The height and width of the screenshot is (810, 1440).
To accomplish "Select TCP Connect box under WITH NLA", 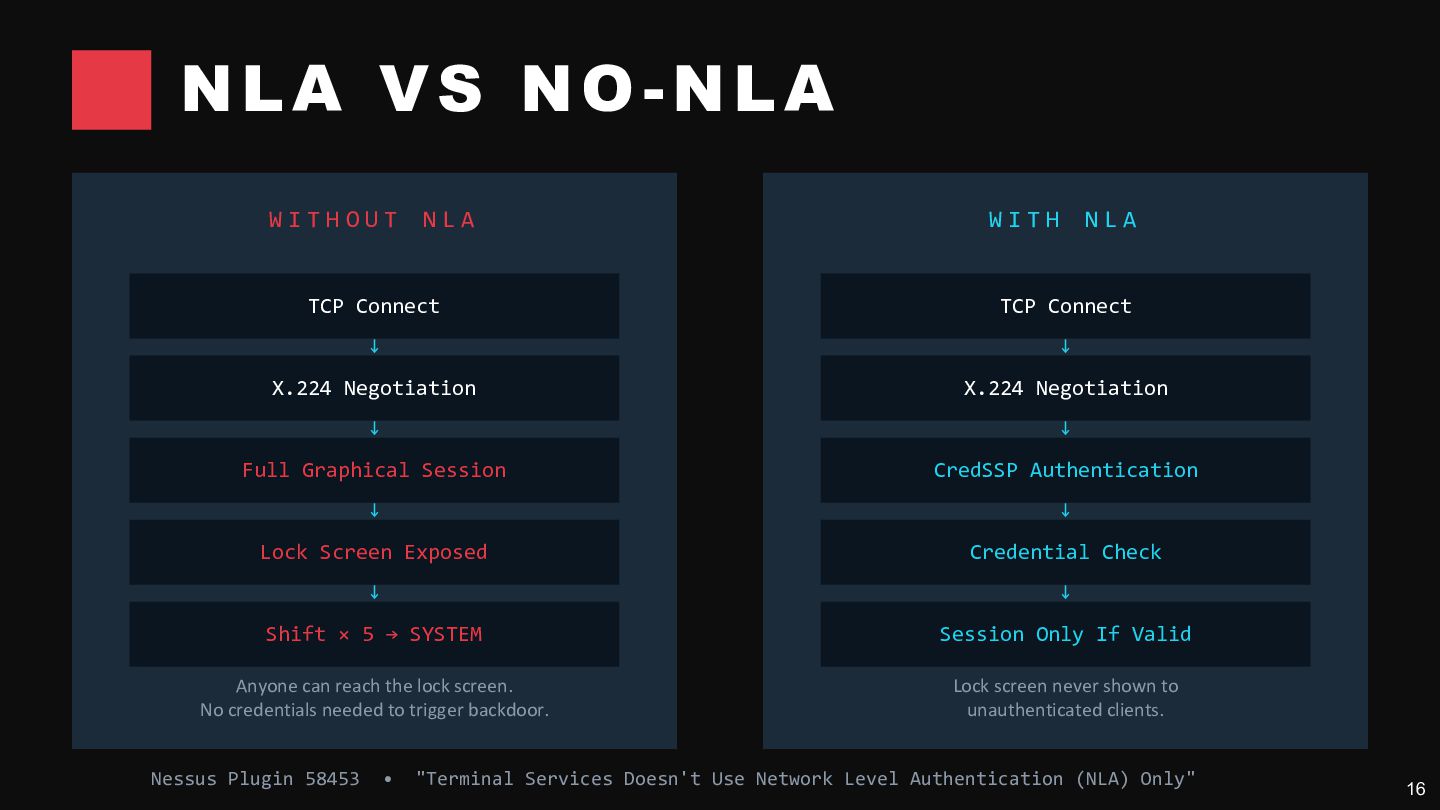I will pos(1065,306).
